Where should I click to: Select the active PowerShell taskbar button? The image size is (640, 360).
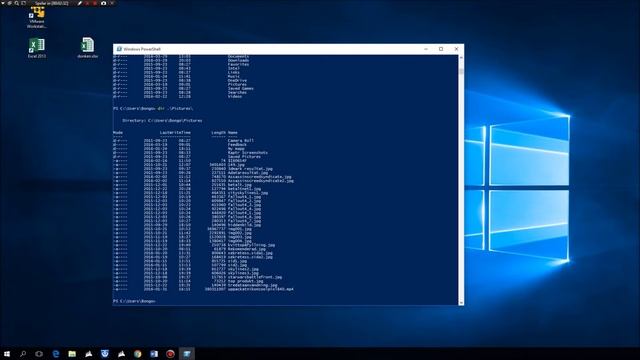coord(187,354)
